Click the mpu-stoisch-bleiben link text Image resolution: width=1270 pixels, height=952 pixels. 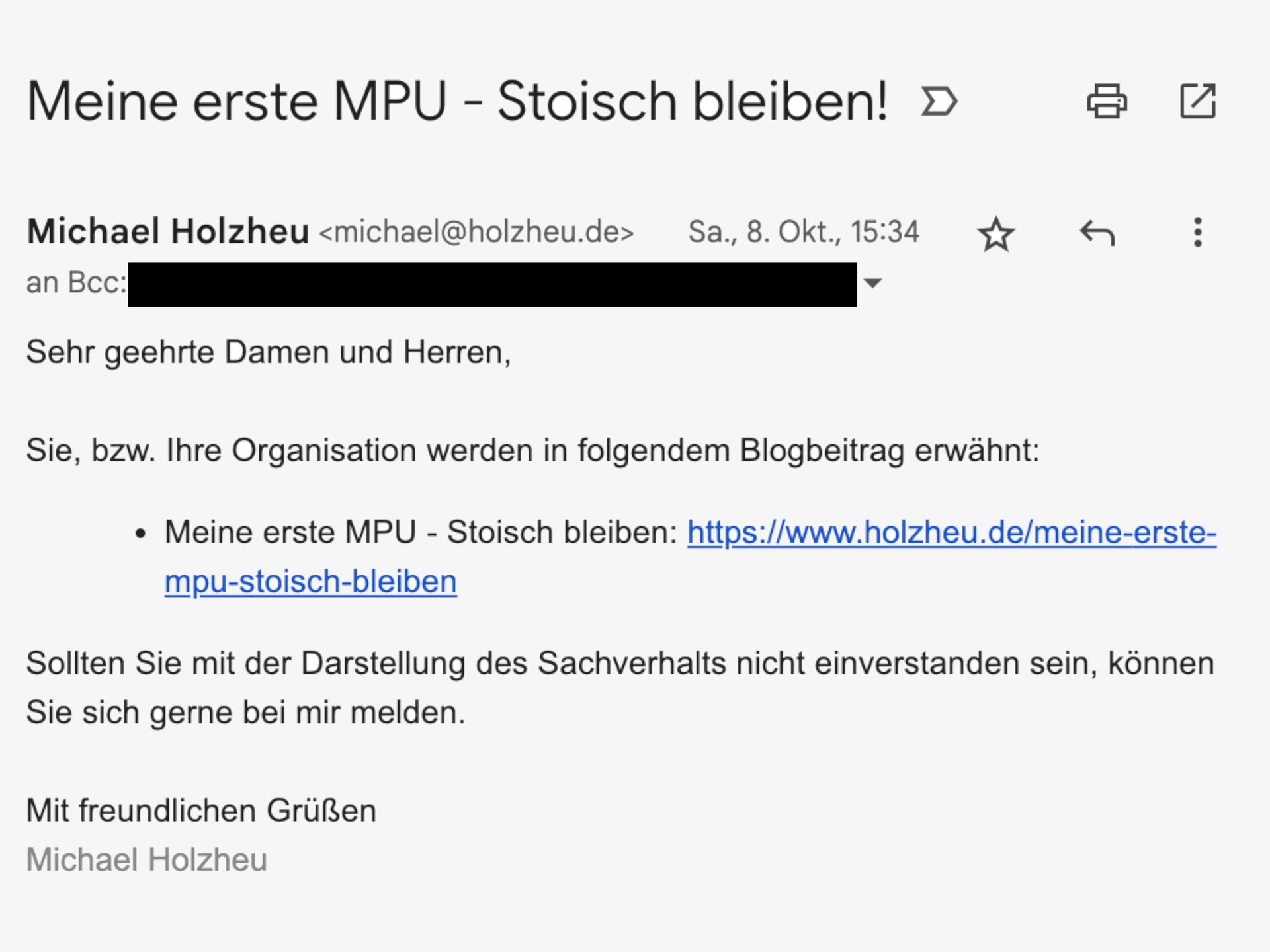[310, 582]
